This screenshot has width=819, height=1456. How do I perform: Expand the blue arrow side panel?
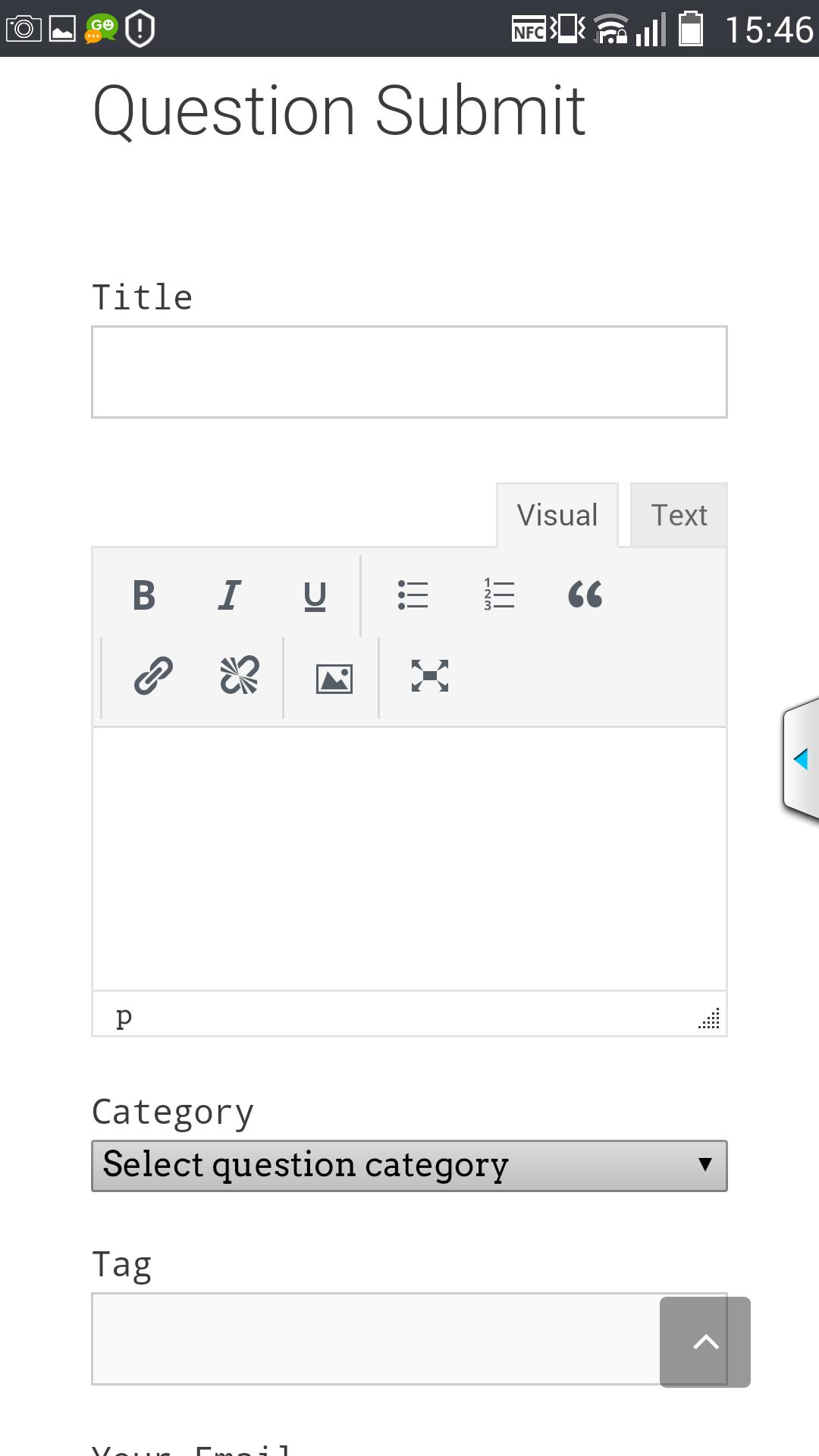801,758
